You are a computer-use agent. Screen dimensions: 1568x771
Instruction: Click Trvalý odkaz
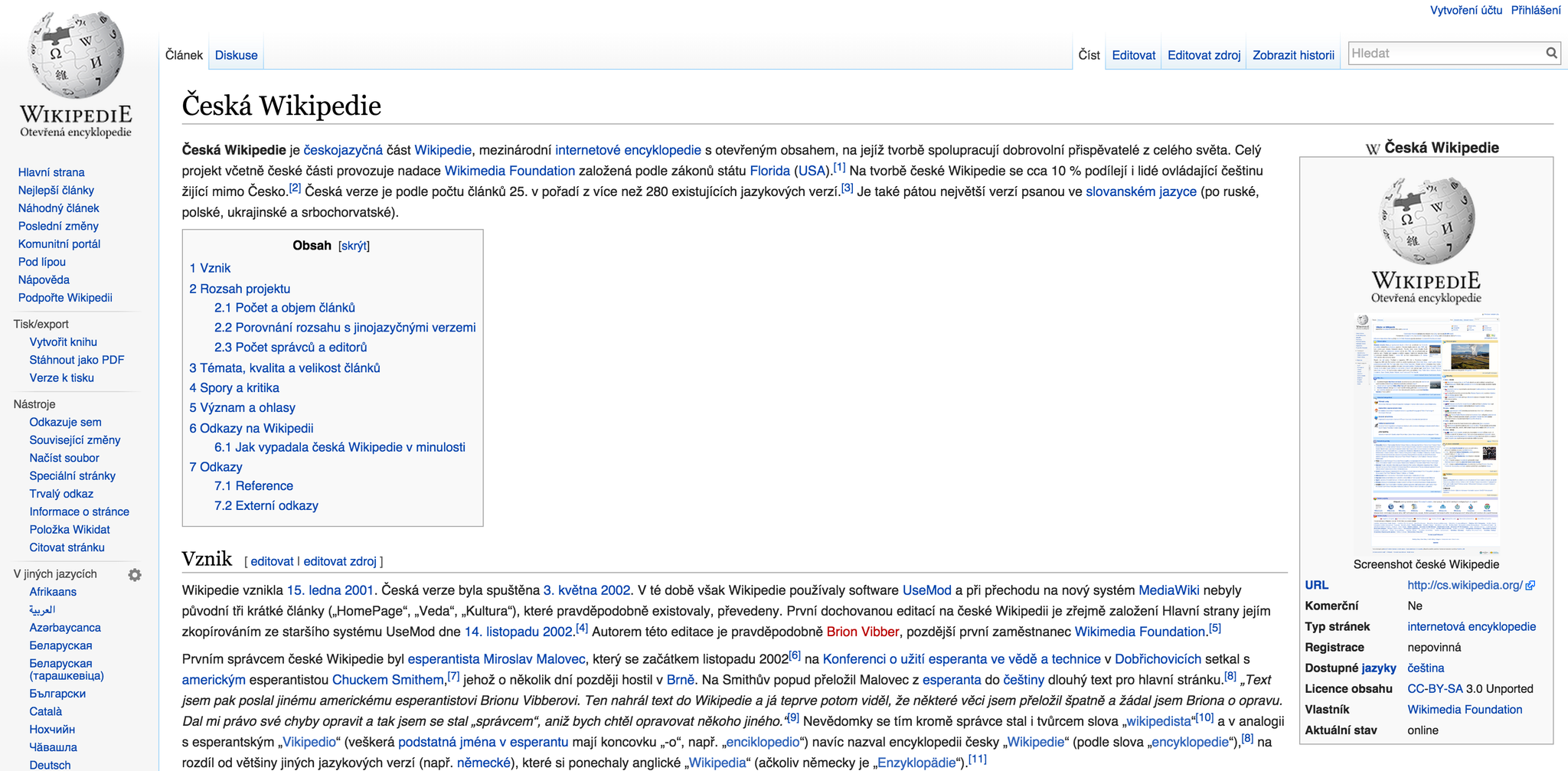pyautogui.click(x=61, y=494)
